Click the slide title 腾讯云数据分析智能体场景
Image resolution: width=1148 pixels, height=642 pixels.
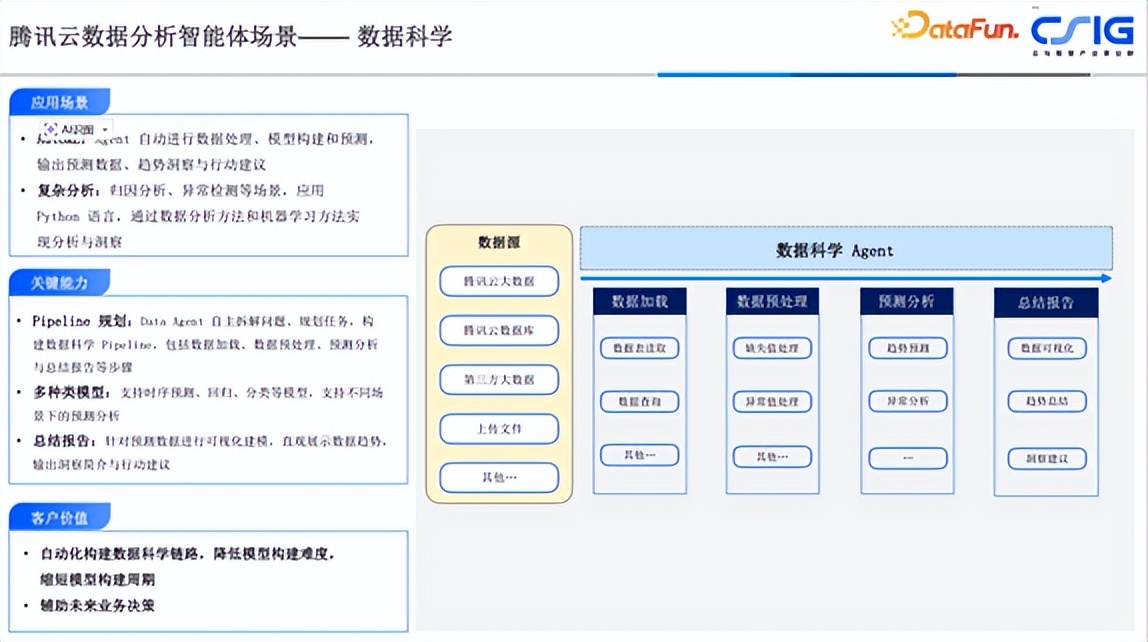click(x=153, y=36)
